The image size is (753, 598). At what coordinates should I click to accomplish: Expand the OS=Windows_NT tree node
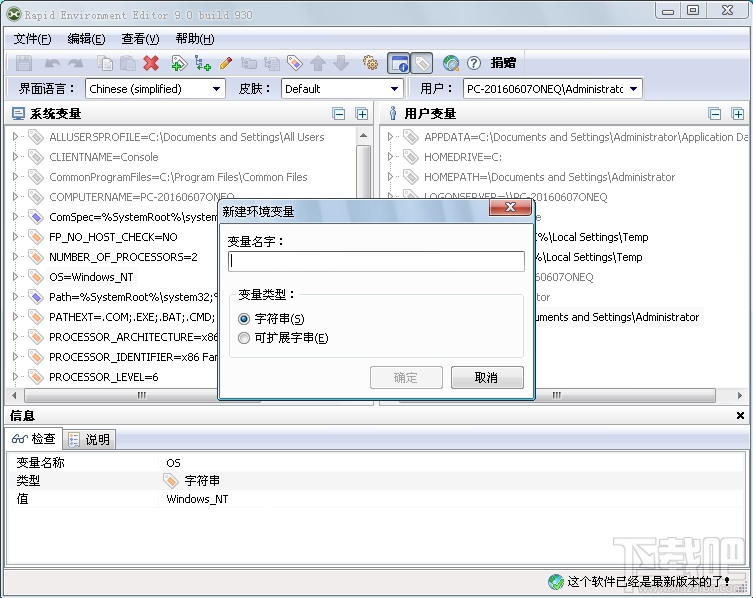pyautogui.click(x=15, y=277)
